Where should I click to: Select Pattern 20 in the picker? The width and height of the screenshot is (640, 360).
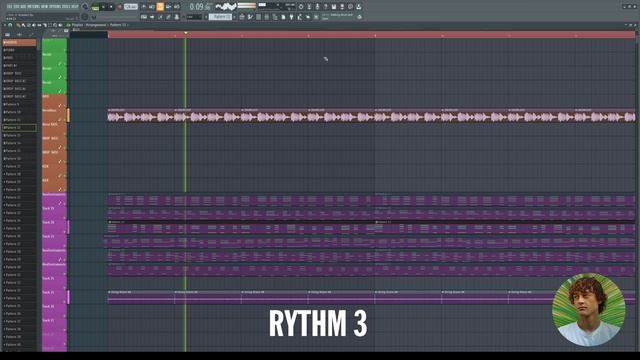coord(19,190)
